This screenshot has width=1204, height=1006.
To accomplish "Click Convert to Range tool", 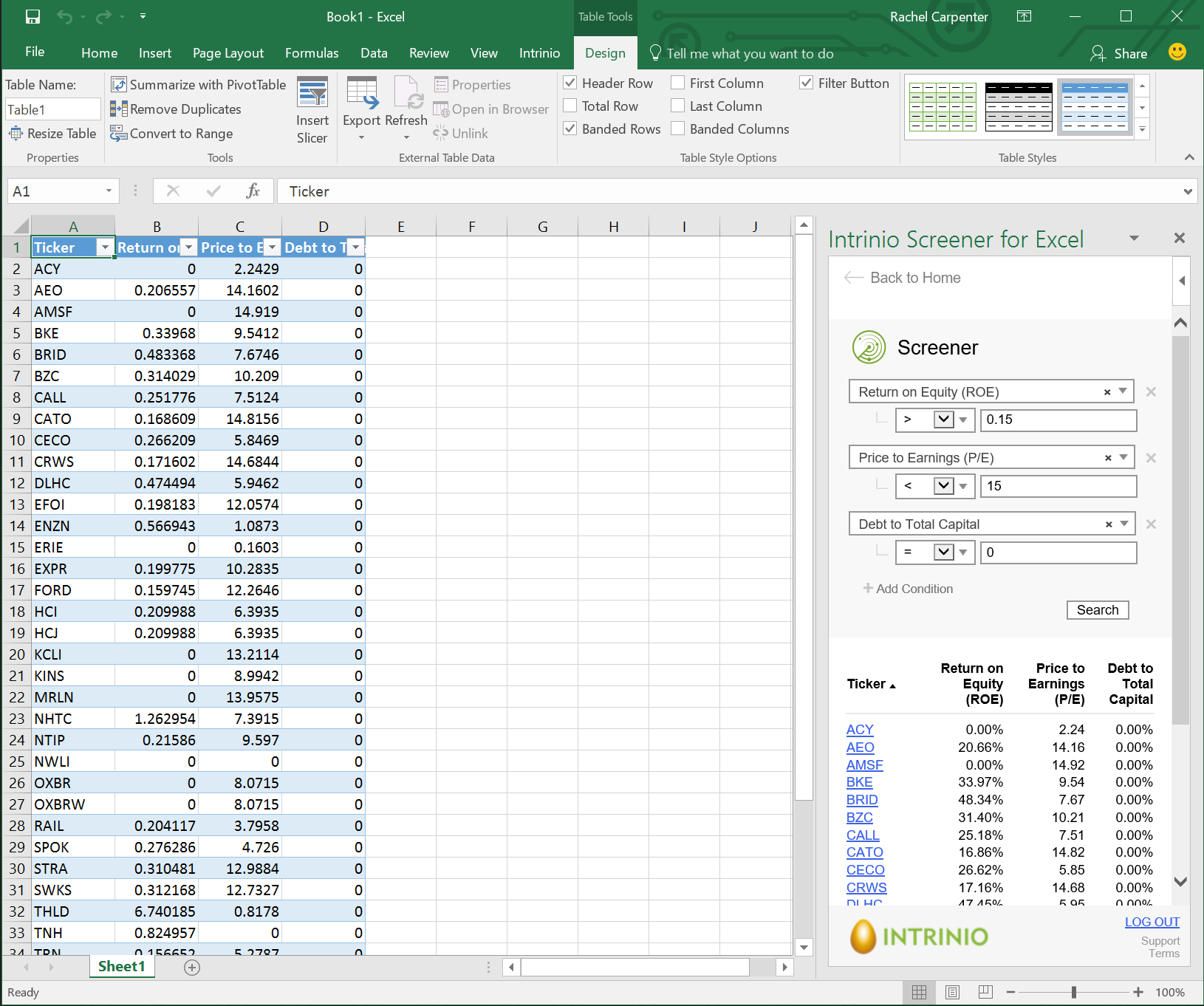I will coord(172,134).
